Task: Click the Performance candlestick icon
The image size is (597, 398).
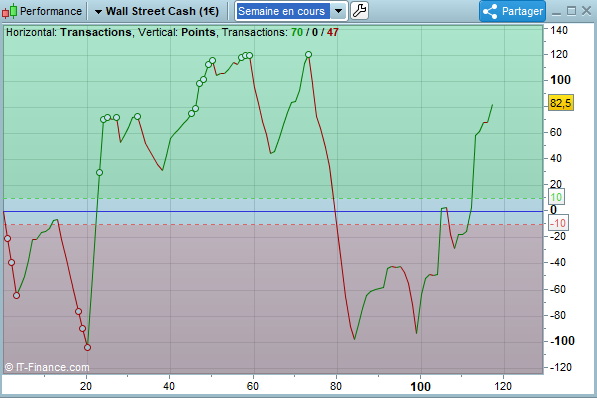Action: pos(10,11)
